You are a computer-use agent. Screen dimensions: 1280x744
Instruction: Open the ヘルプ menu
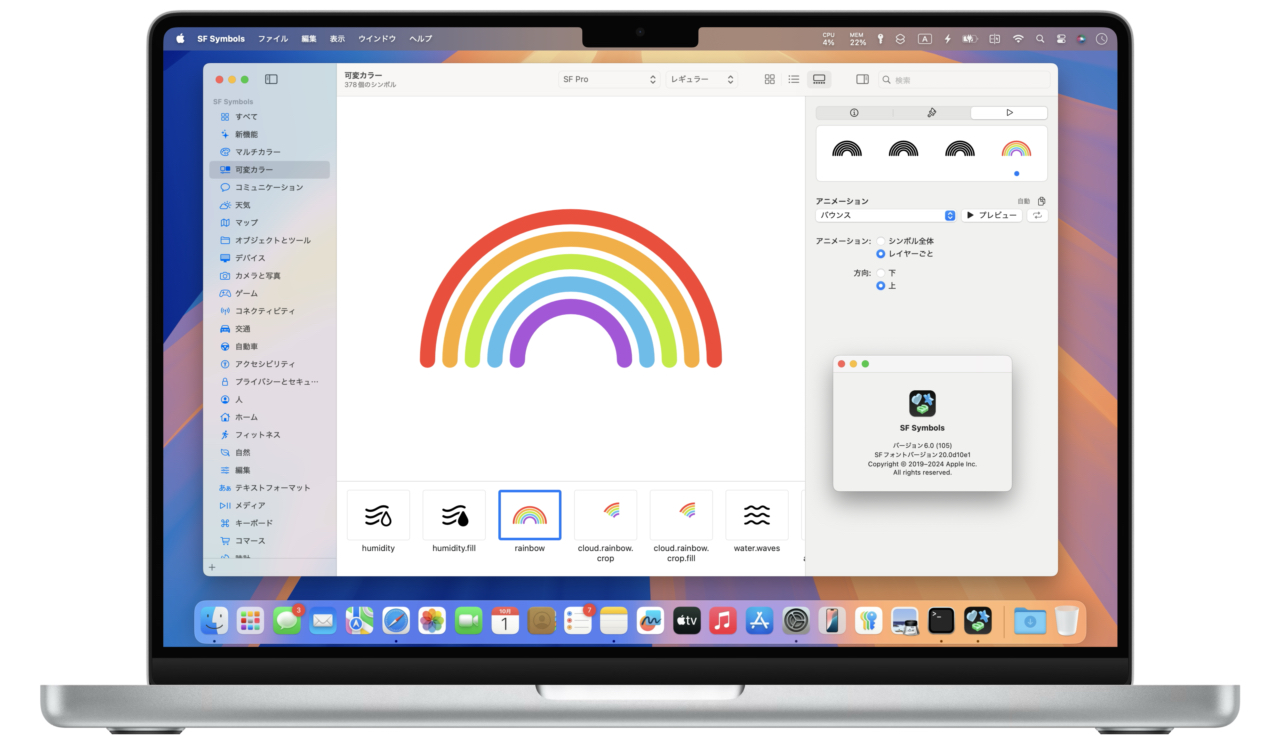click(x=421, y=39)
